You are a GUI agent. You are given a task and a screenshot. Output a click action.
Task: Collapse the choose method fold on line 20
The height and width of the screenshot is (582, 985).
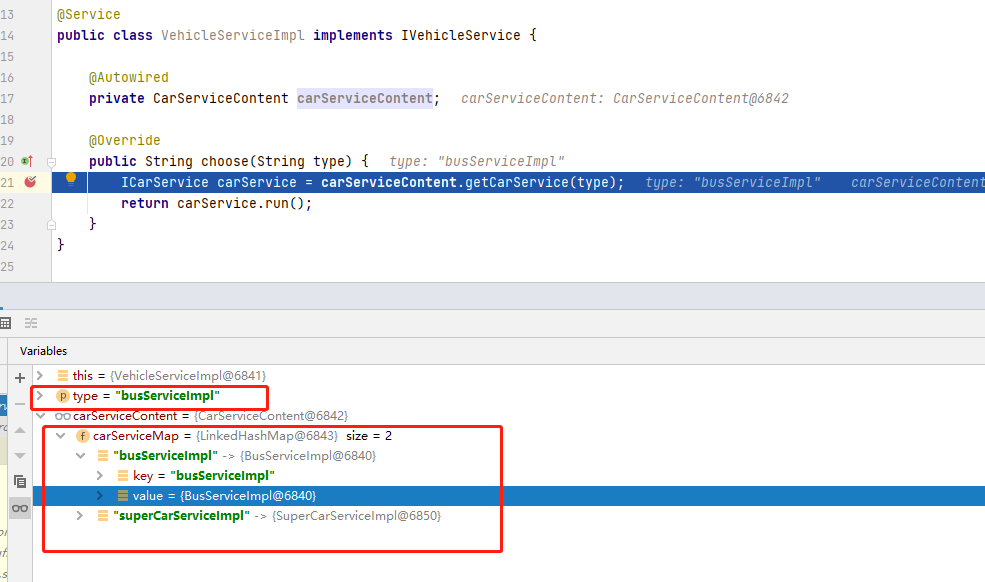point(51,161)
